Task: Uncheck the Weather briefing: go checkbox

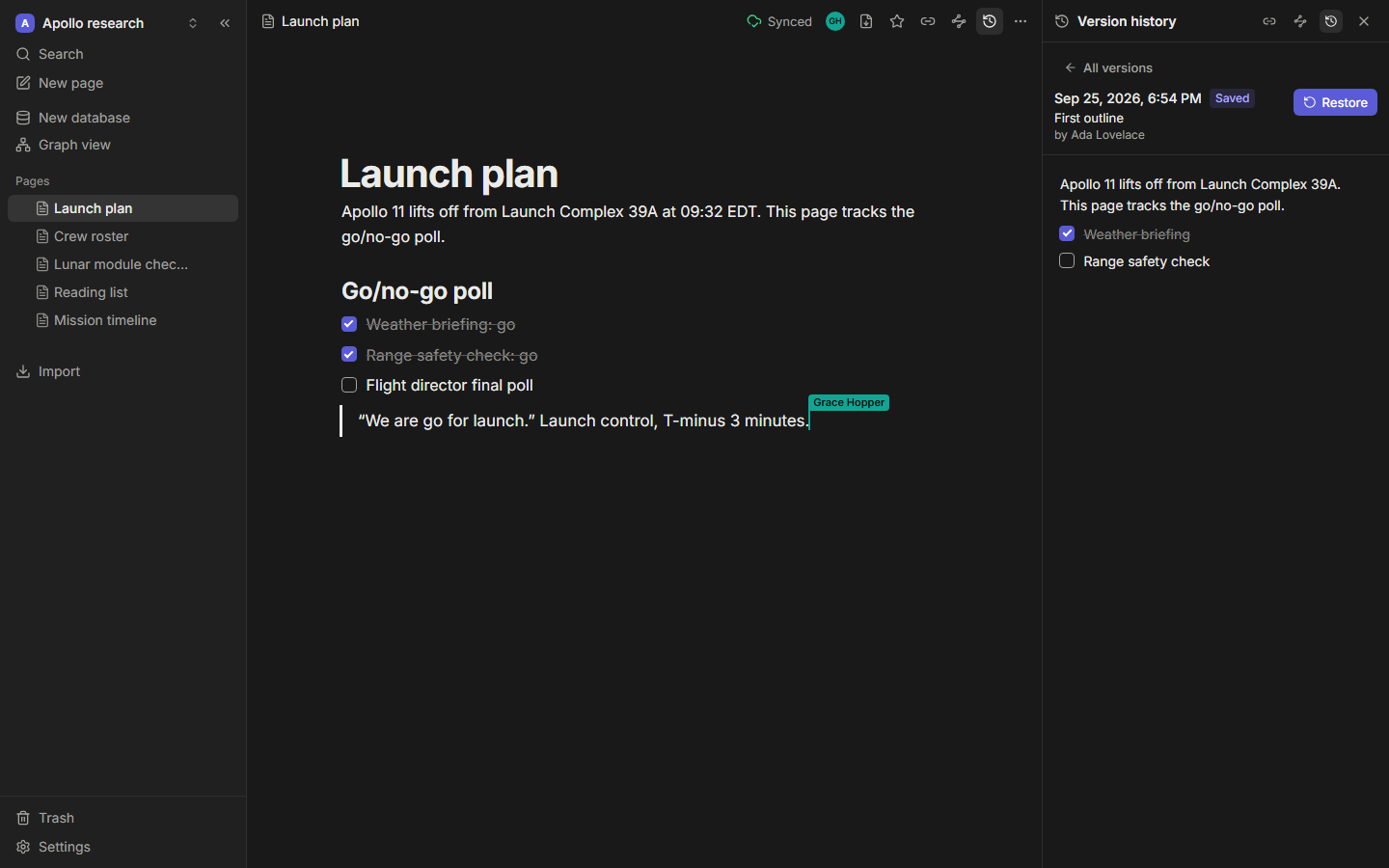Action: (349, 324)
